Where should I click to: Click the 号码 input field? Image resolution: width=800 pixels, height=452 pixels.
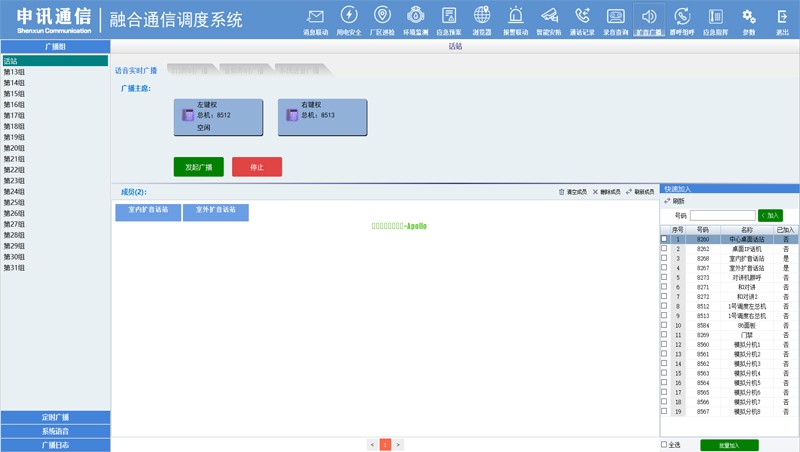(722, 215)
